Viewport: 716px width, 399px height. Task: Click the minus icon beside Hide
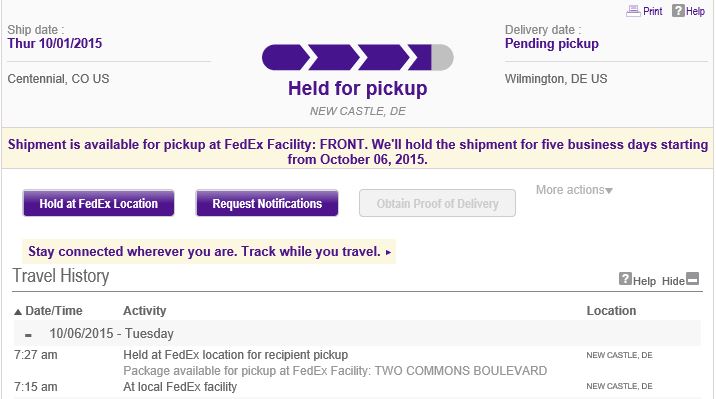pos(693,278)
